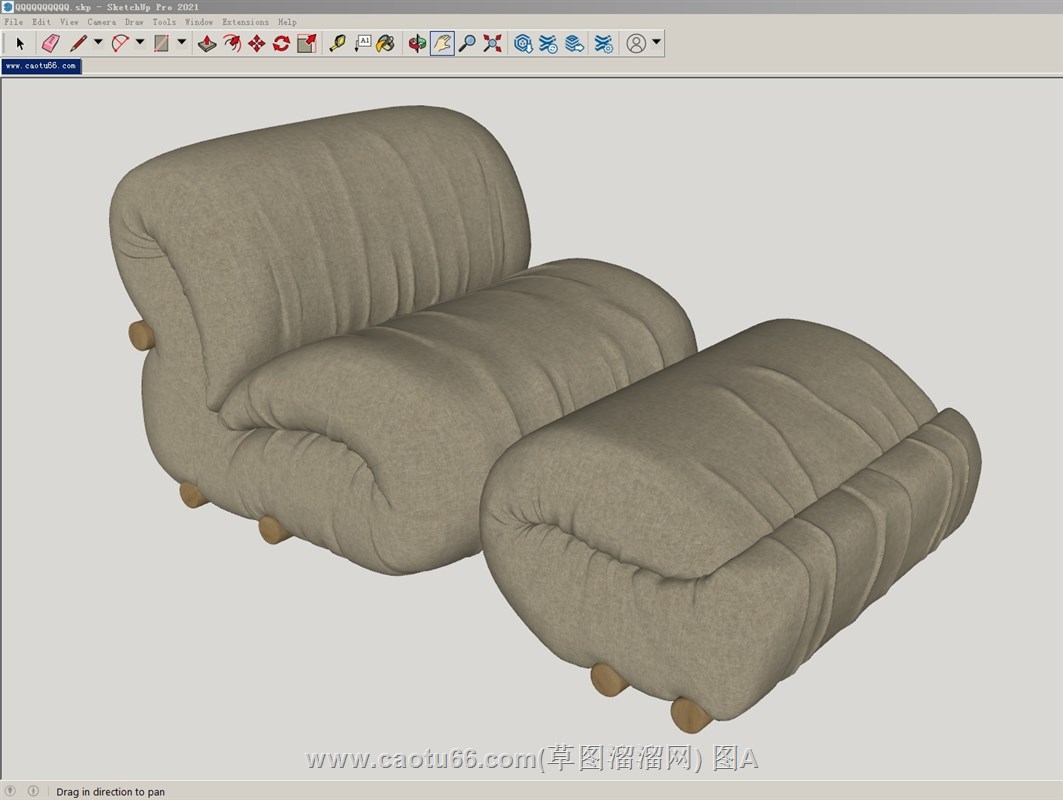The width and height of the screenshot is (1063, 800).
Task: Click the 3D Warehouse icon
Action: (x=523, y=43)
